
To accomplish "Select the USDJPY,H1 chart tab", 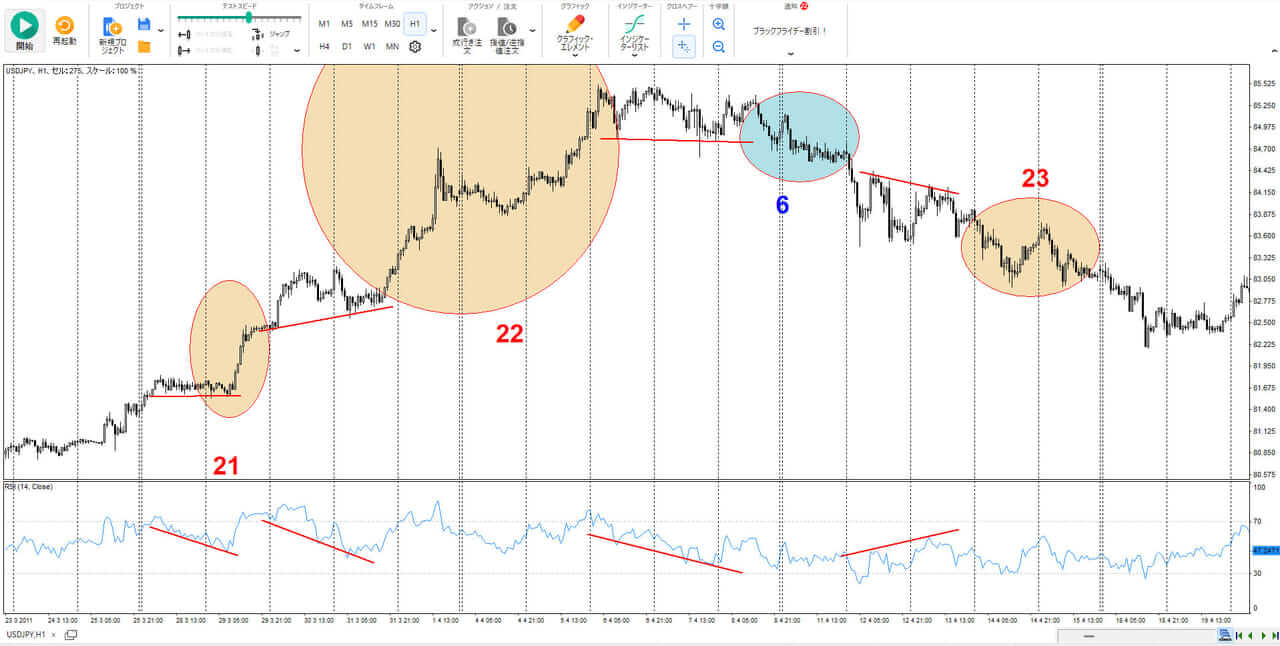I will (27, 635).
